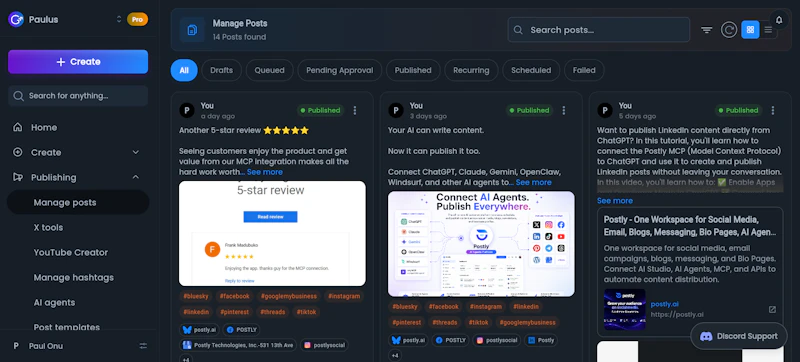This screenshot has width=800, height=362.
Task: Open Paul Onu account settings icon
Action: tap(143, 346)
